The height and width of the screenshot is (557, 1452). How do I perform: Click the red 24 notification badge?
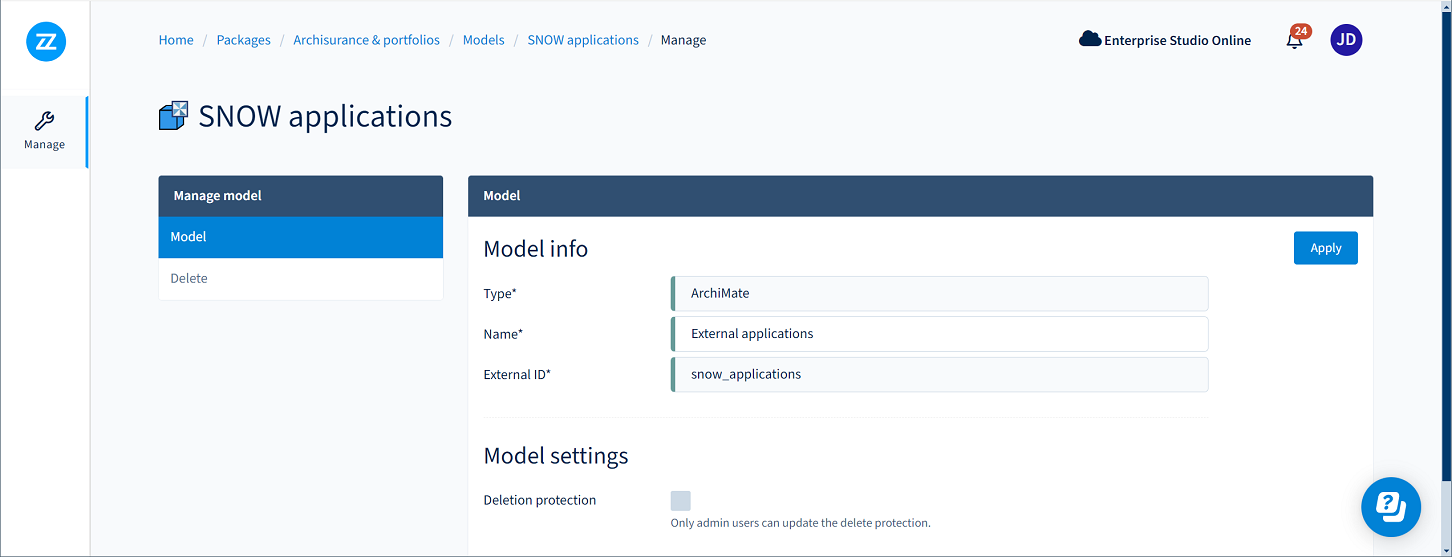click(1301, 31)
